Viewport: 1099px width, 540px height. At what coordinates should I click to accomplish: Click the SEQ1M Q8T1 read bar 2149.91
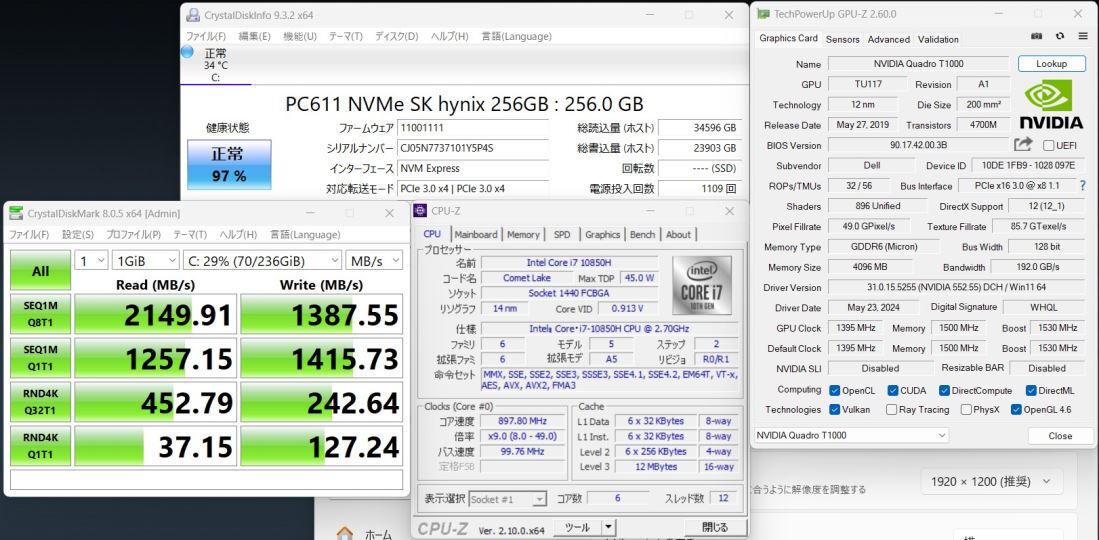[x=155, y=314]
